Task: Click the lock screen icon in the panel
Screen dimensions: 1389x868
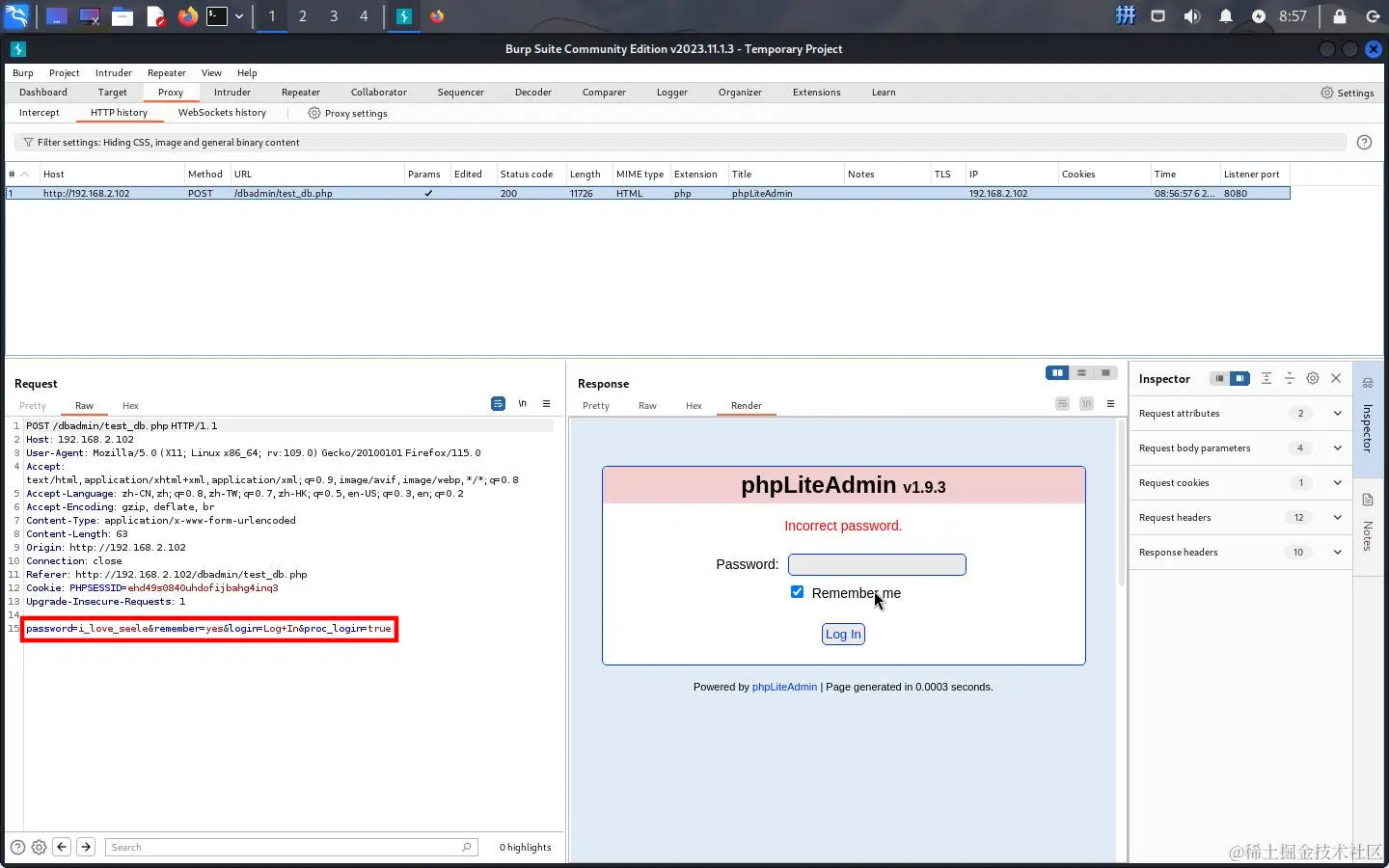Action: click(1340, 16)
